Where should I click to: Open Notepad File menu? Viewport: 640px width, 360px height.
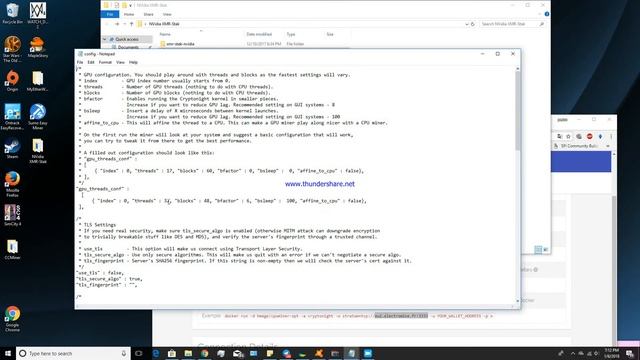pyautogui.click(x=80, y=62)
